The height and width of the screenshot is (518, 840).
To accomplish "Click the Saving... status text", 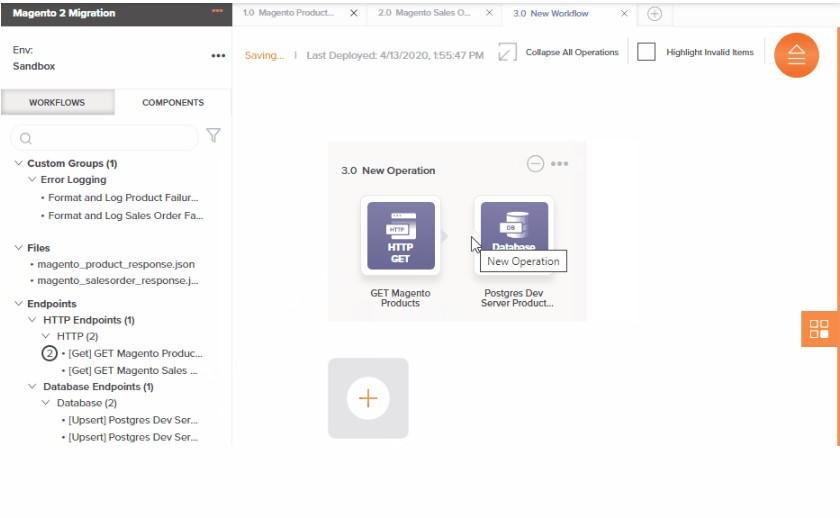I will pos(264,55).
